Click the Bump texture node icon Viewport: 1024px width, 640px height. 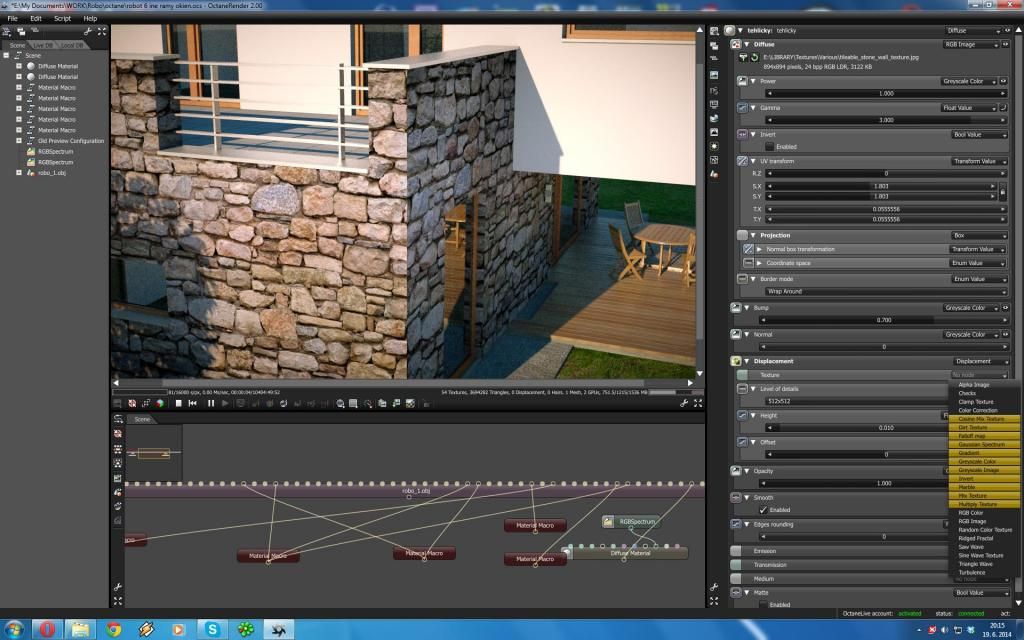(x=736, y=308)
